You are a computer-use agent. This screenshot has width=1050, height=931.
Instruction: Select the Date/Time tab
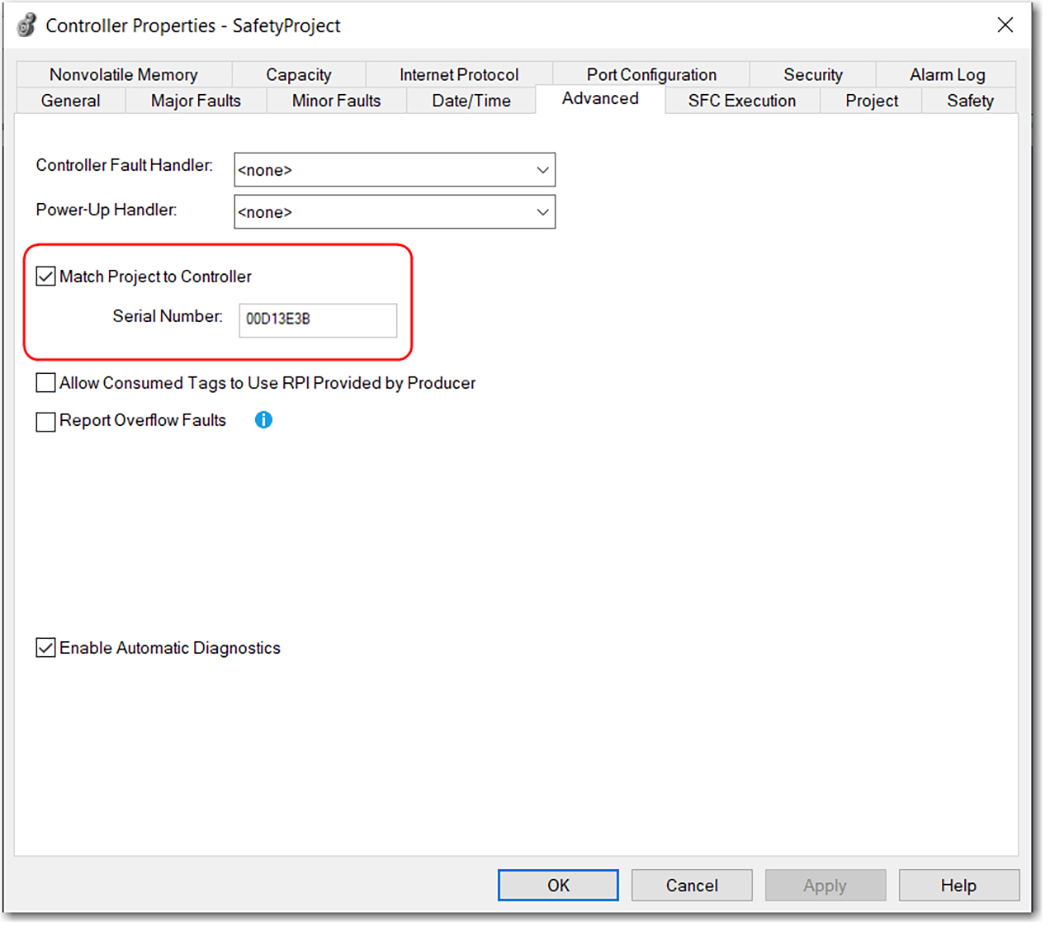point(471,100)
